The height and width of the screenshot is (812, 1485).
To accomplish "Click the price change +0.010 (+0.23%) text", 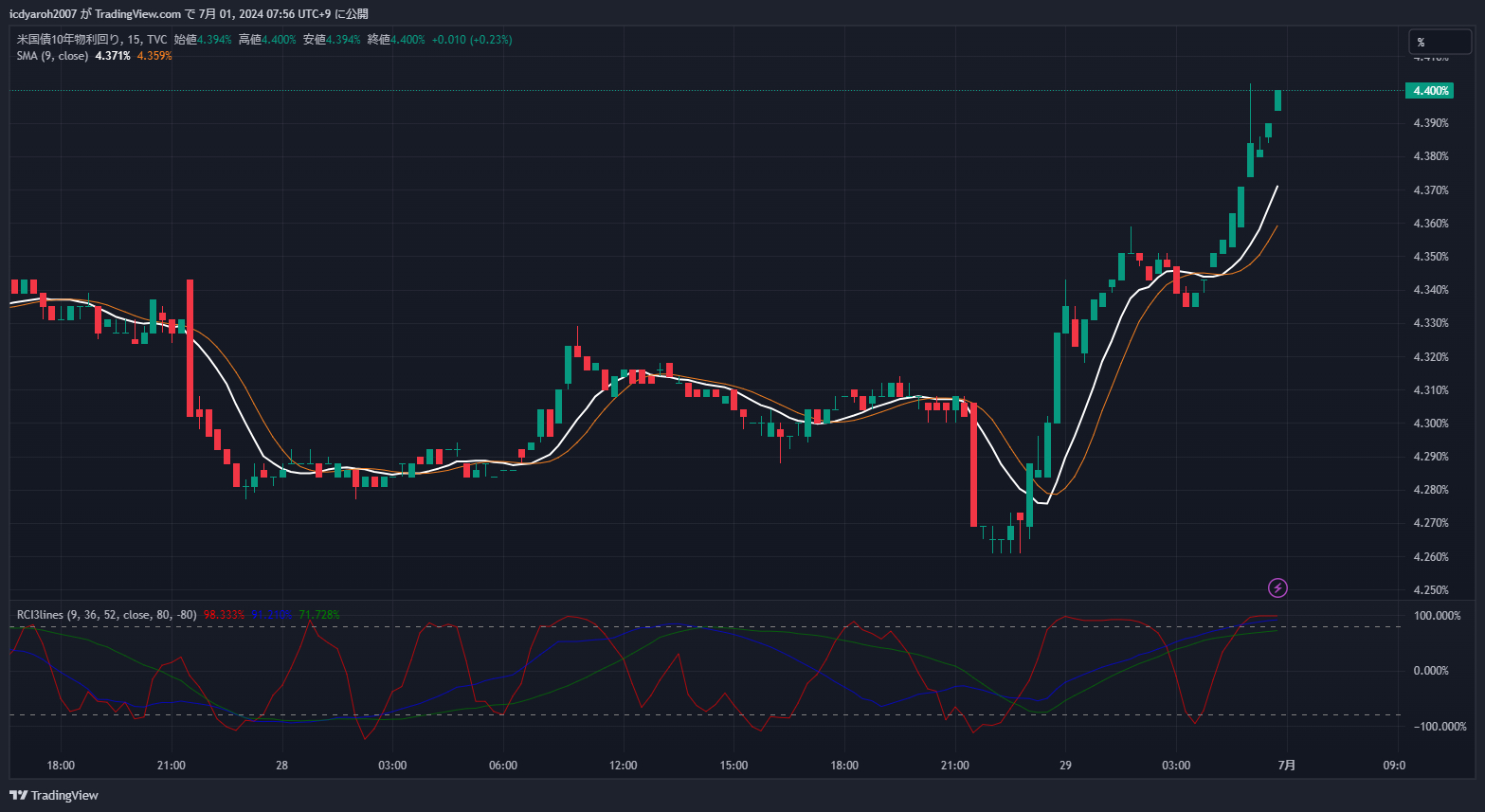I will pos(471,40).
